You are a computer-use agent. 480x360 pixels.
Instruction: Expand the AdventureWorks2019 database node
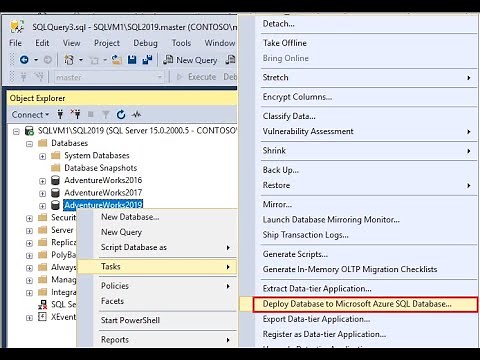coord(42,206)
